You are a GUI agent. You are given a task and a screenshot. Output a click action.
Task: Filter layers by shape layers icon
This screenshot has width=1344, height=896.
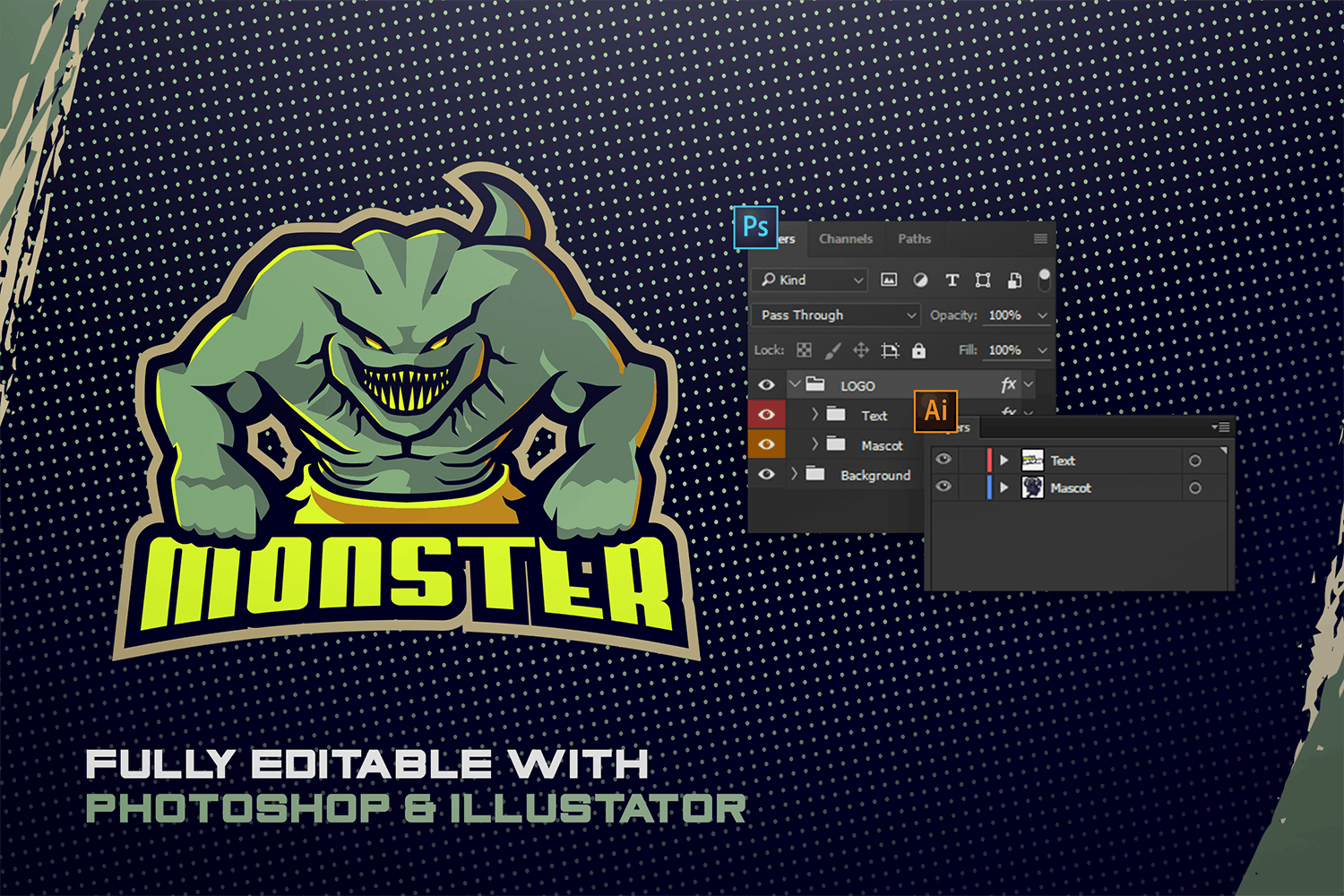pyautogui.click(x=983, y=280)
